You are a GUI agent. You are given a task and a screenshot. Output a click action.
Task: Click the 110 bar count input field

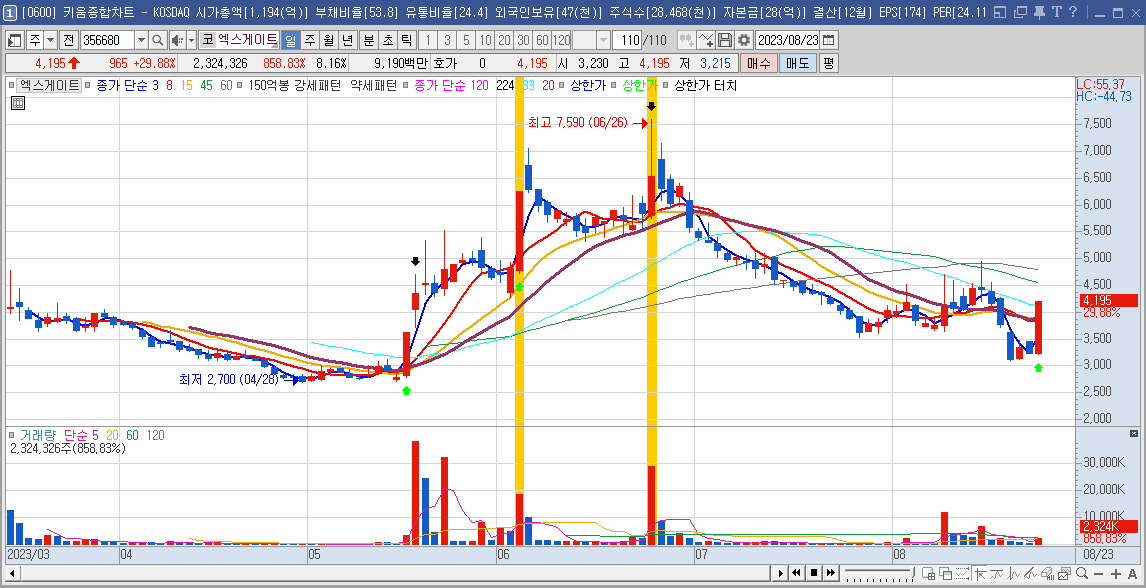click(x=627, y=39)
